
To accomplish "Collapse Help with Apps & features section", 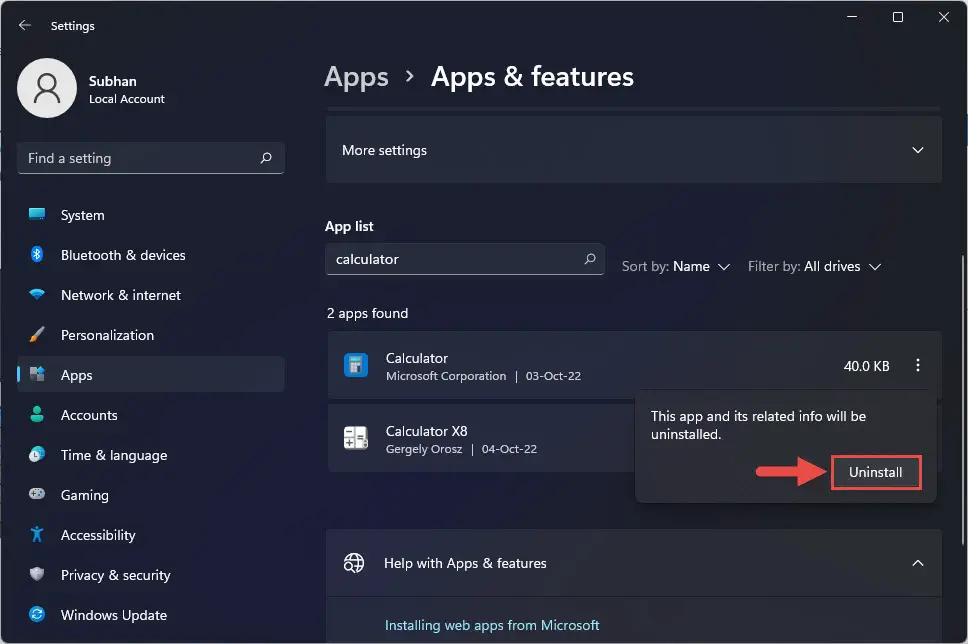I will (x=917, y=563).
